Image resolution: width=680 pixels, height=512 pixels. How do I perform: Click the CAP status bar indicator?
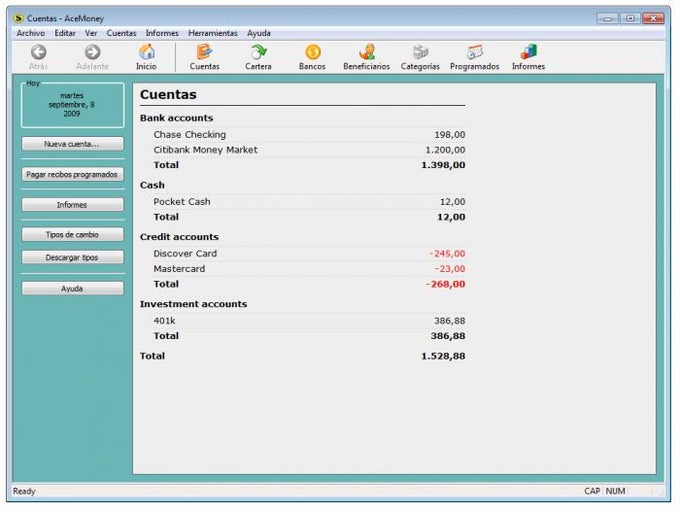[592, 491]
